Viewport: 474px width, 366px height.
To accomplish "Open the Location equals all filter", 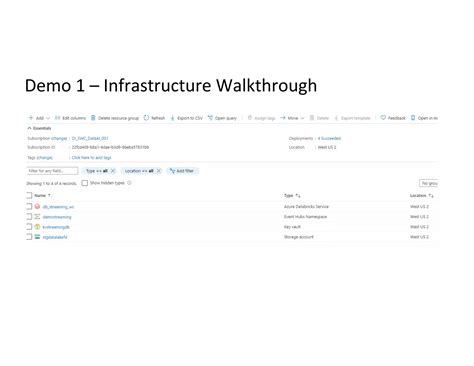I will click(139, 171).
